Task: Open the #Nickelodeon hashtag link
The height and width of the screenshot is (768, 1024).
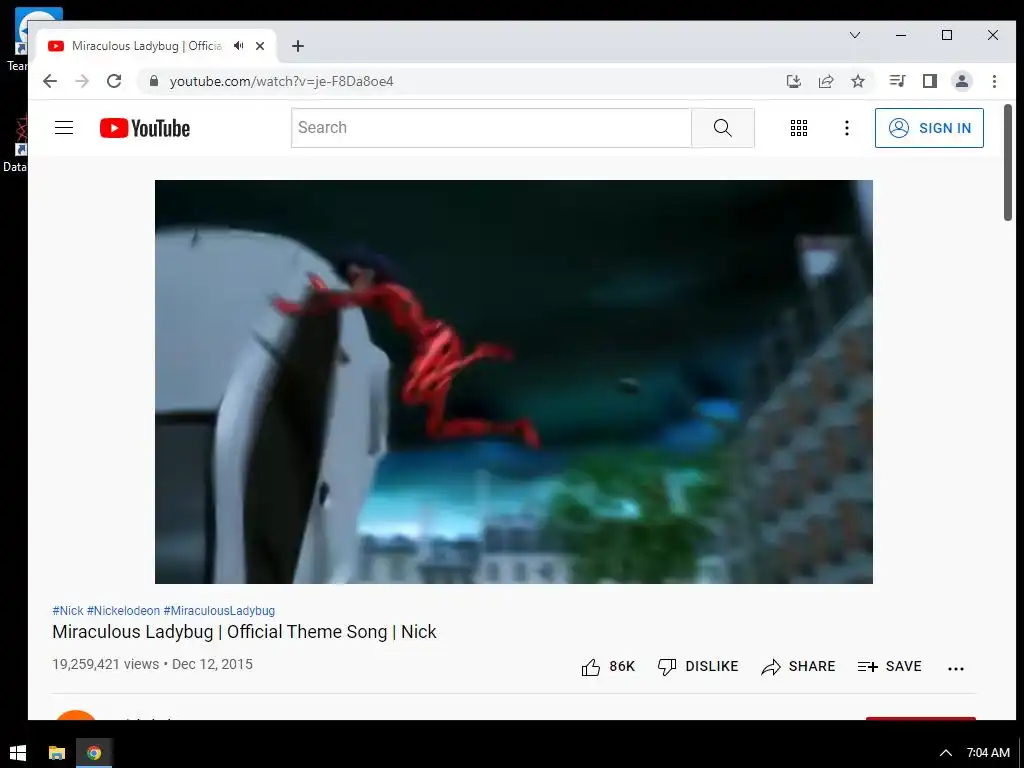Action: coord(123,611)
